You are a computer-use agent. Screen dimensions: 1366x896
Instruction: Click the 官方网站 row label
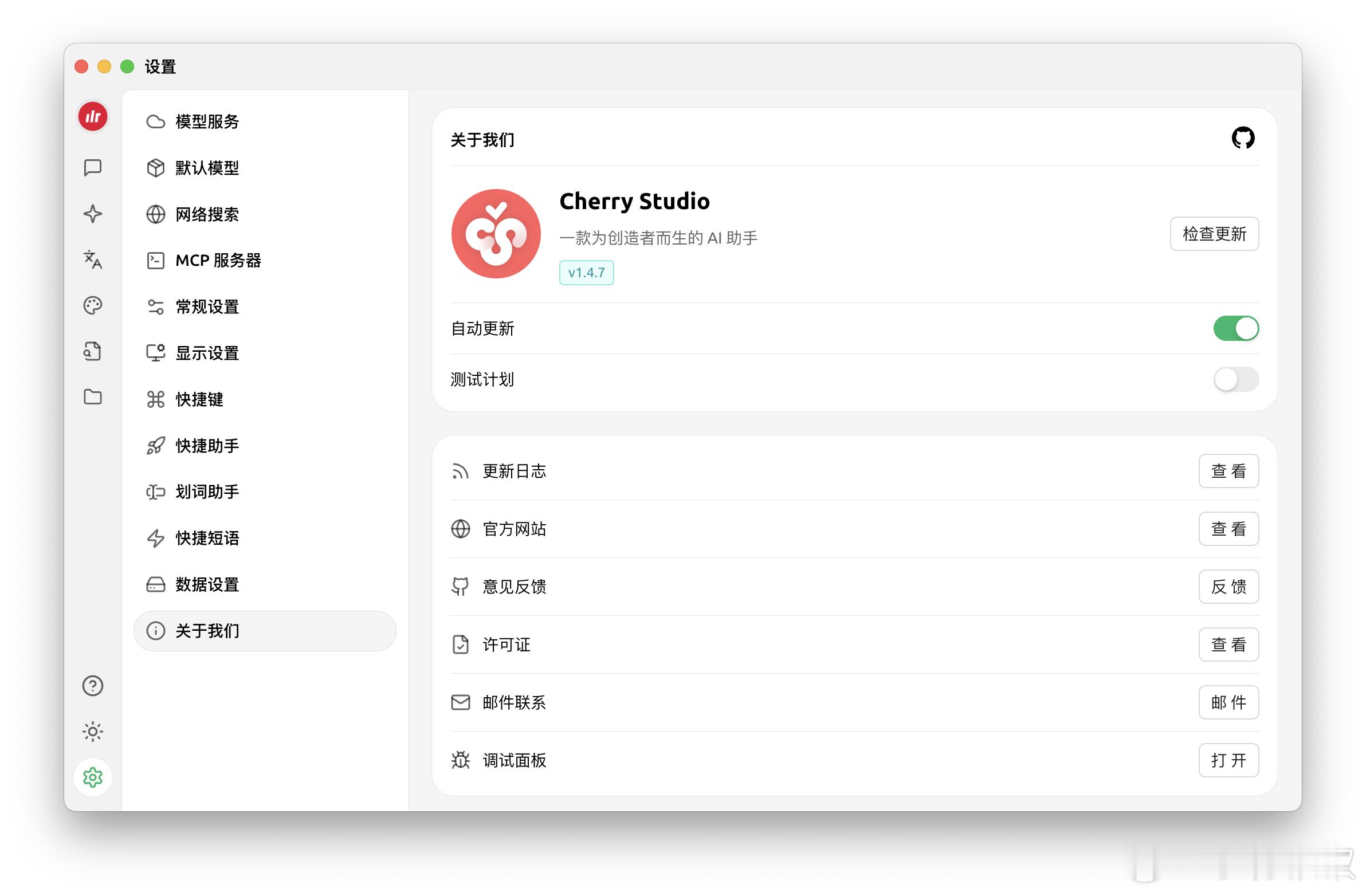click(x=515, y=529)
